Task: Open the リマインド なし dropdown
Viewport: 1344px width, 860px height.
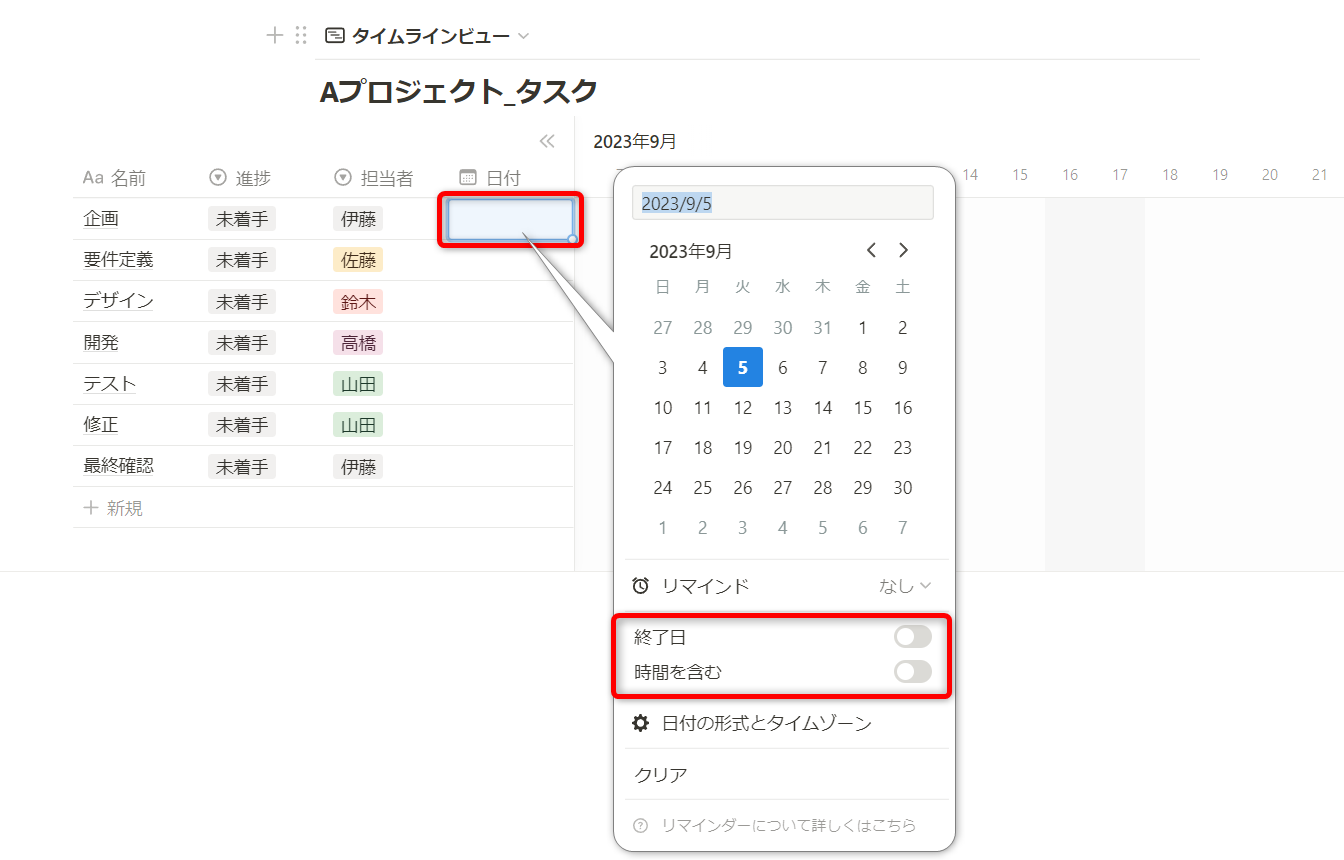Action: click(905, 586)
